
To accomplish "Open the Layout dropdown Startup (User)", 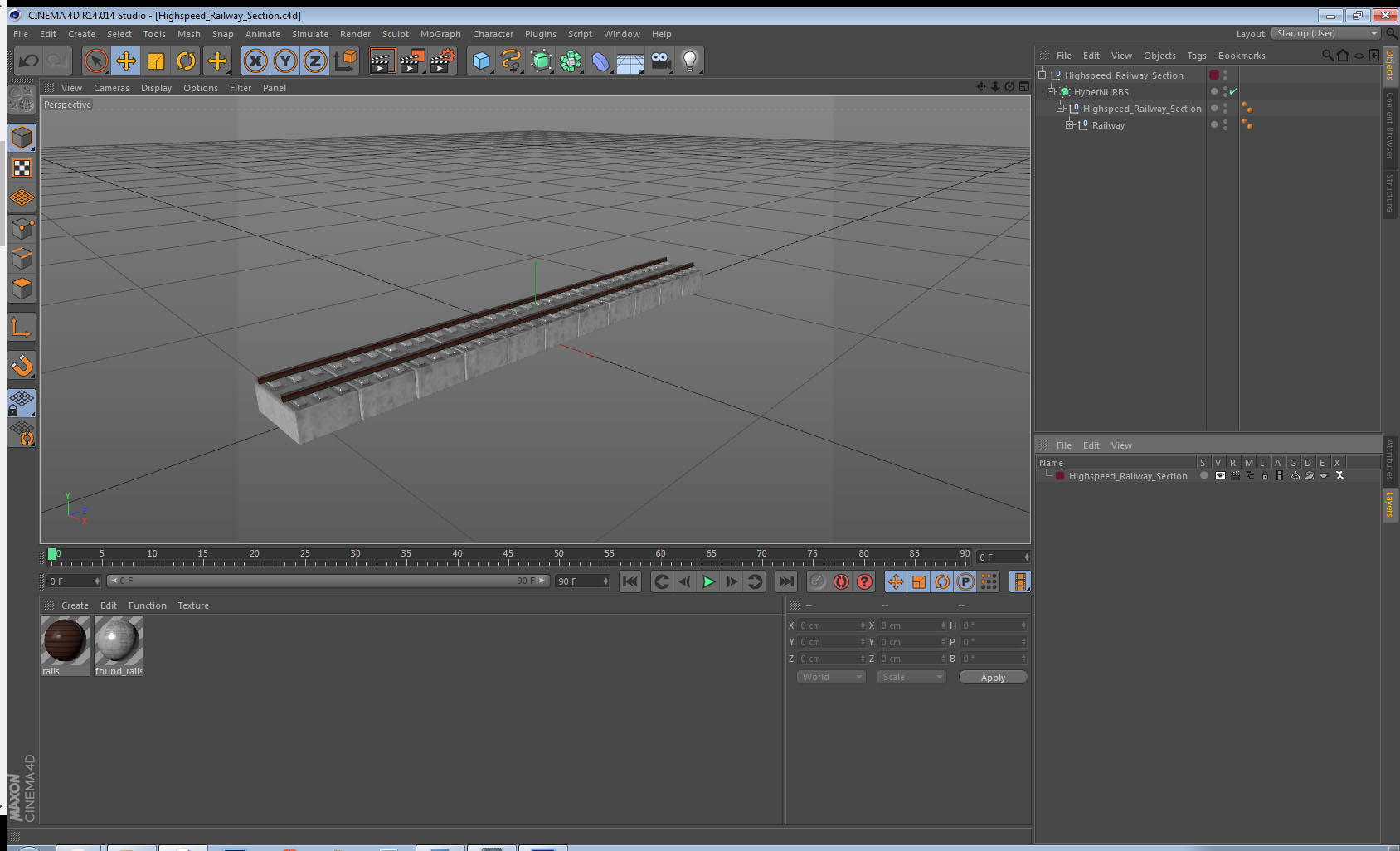I will pos(1325,33).
